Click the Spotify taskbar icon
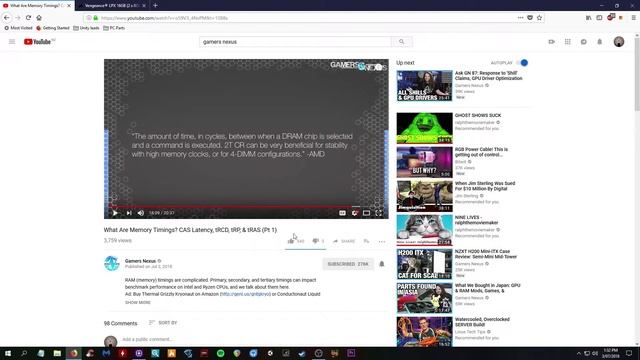 point(220,353)
